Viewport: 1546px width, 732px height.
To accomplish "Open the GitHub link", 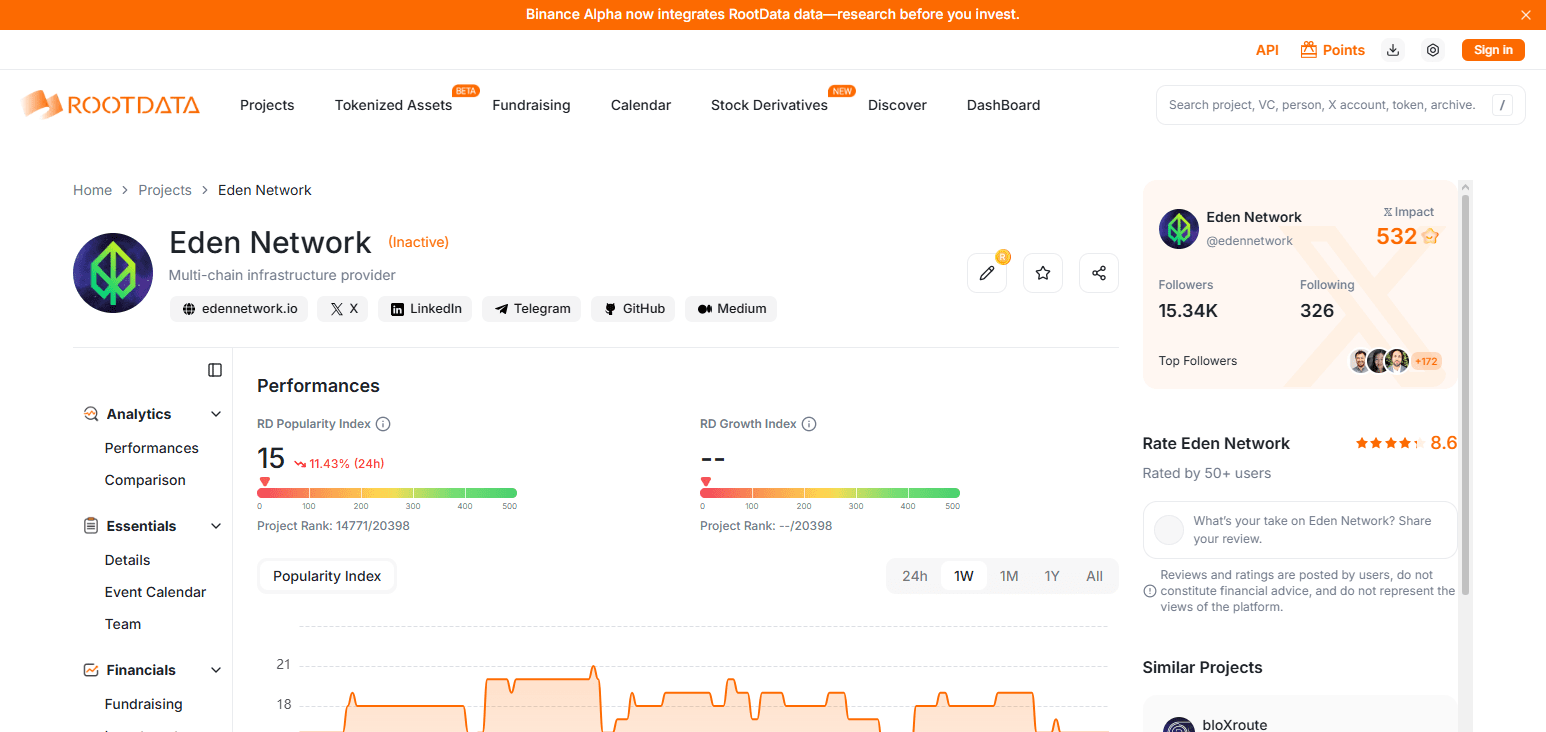I will [x=633, y=309].
